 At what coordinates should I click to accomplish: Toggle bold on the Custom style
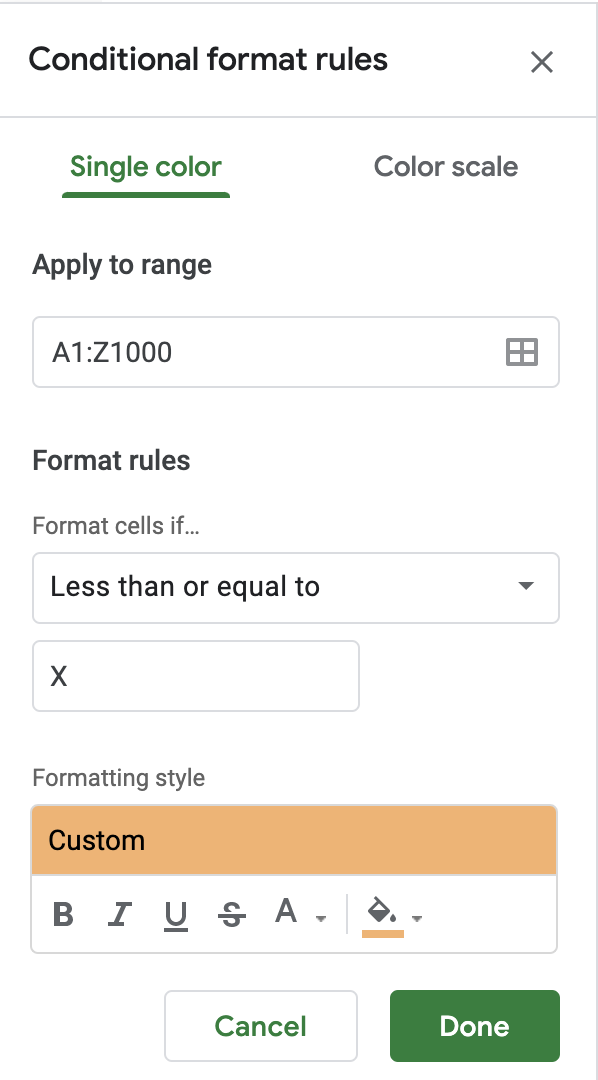[x=62, y=913]
